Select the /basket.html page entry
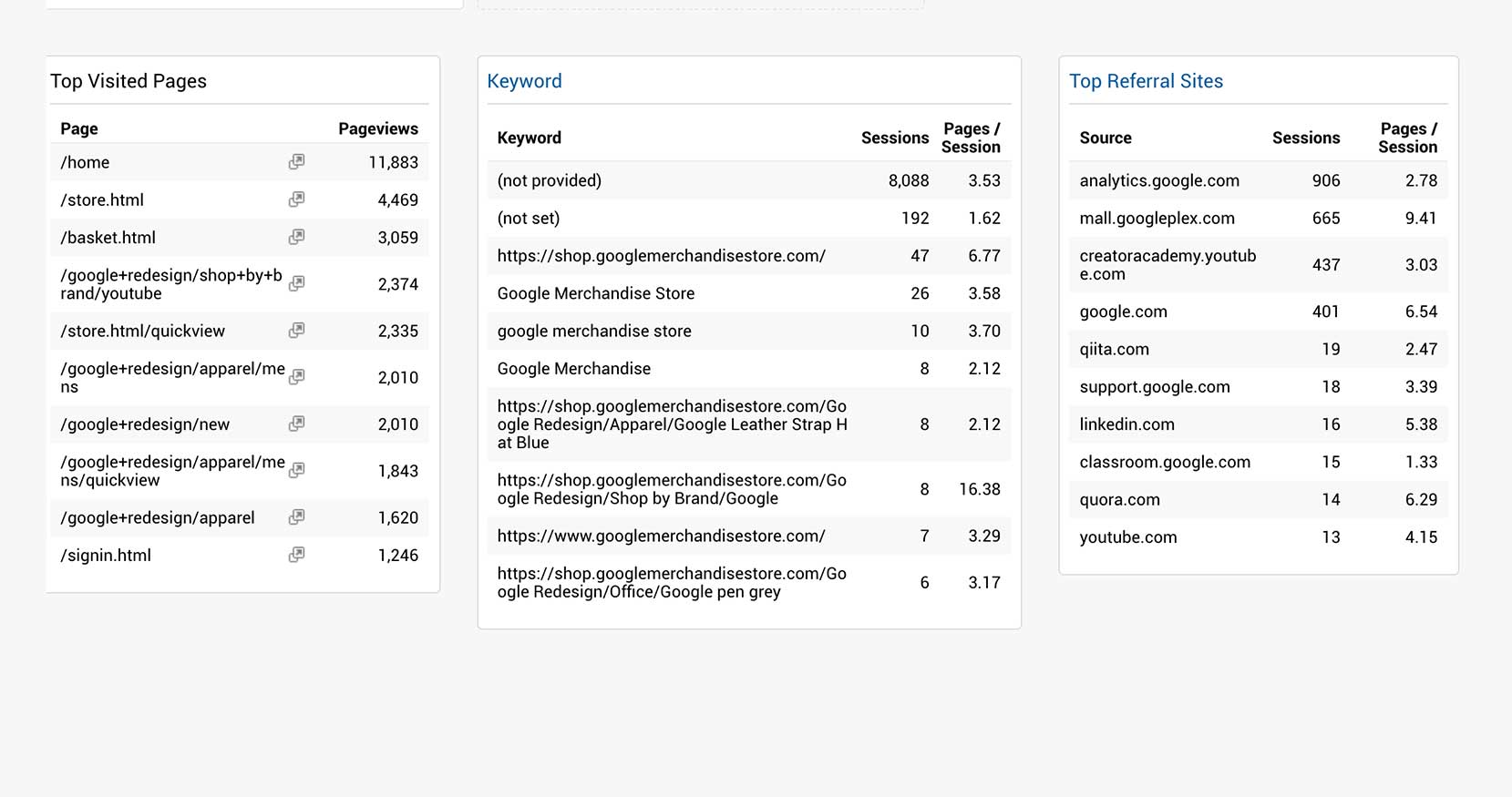The height and width of the screenshot is (797, 1512). [x=108, y=237]
